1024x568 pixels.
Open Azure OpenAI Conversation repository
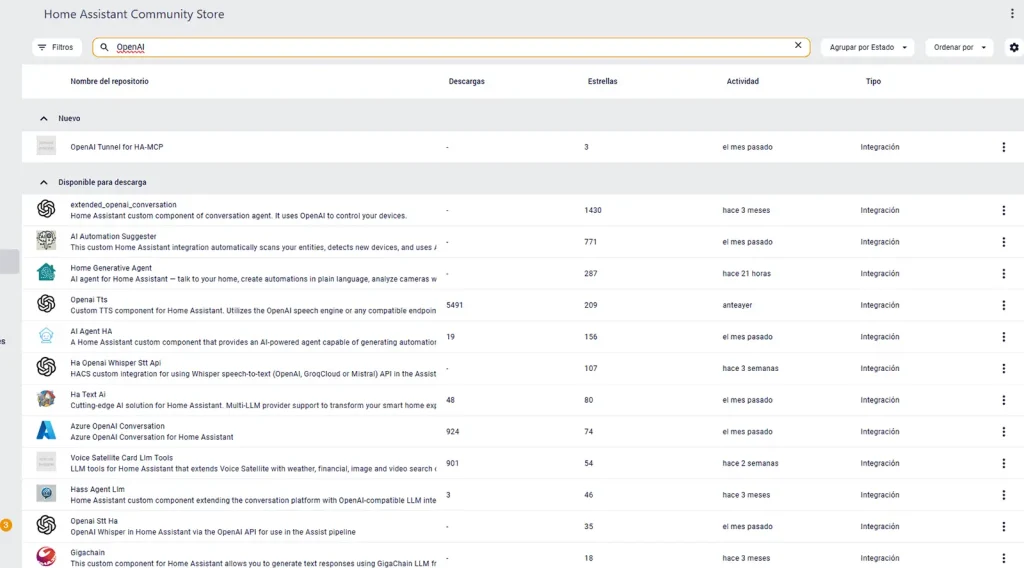[x=522, y=432]
